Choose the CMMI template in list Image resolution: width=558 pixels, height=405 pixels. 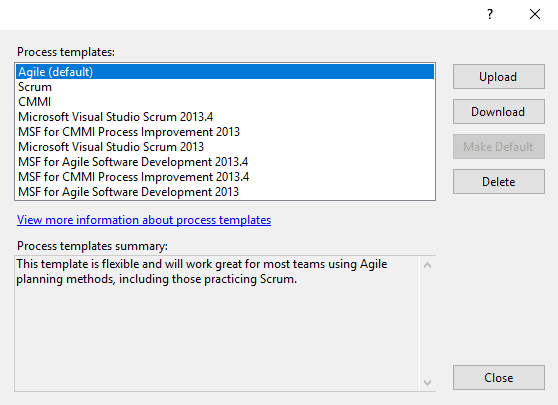(225, 102)
